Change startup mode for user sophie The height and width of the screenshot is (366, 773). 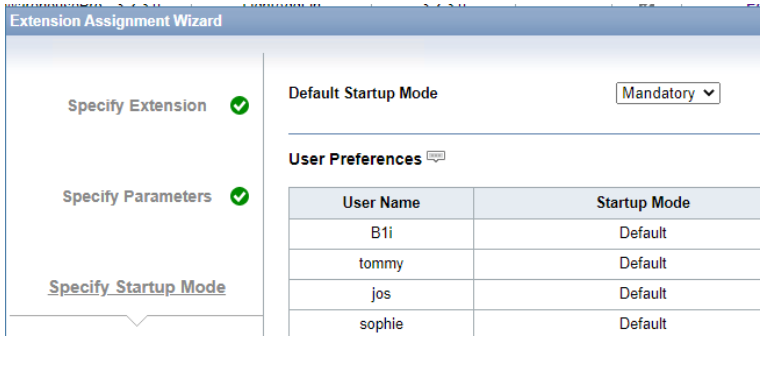point(643,324)
